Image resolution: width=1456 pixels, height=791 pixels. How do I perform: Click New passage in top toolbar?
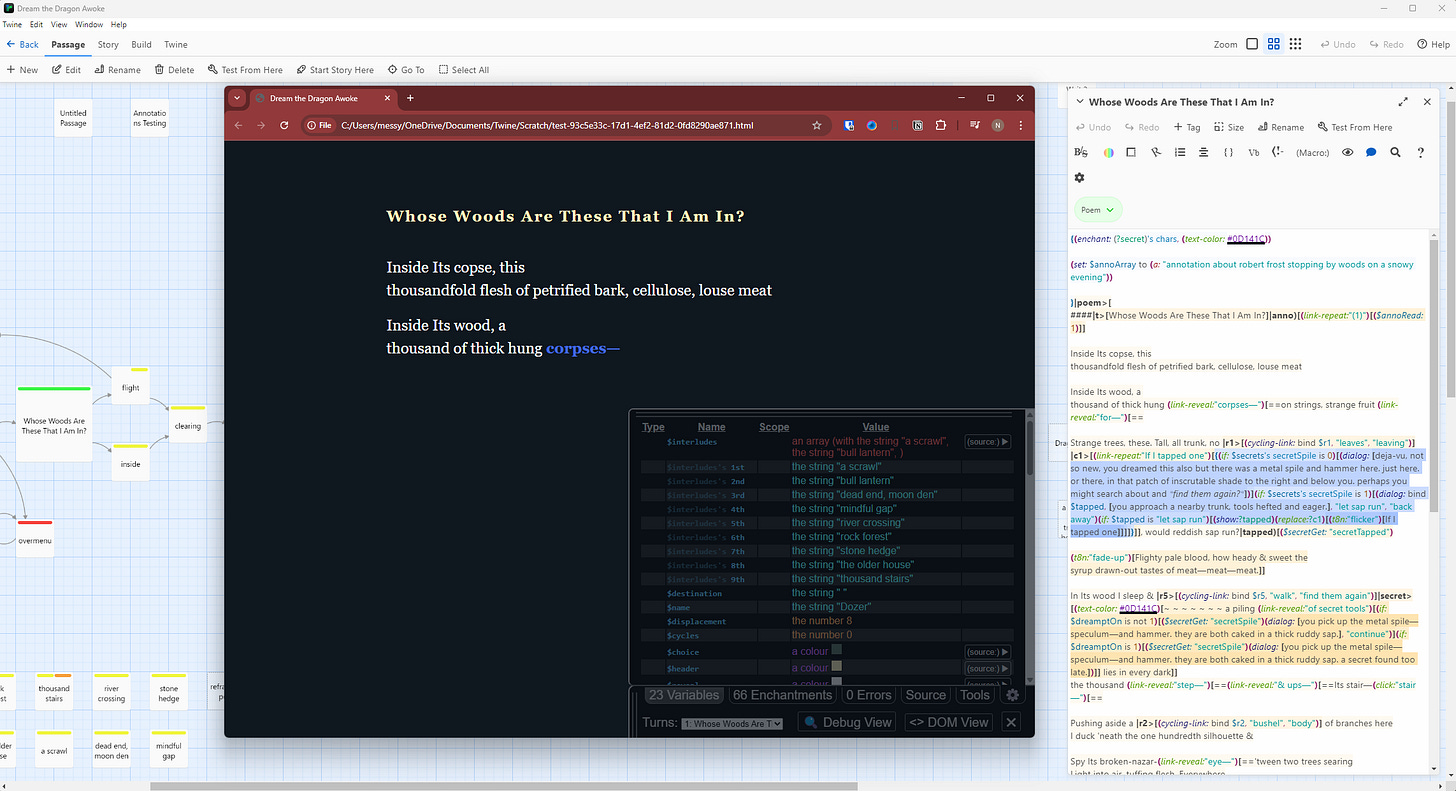pyautogui.click(x=22, y=70)
